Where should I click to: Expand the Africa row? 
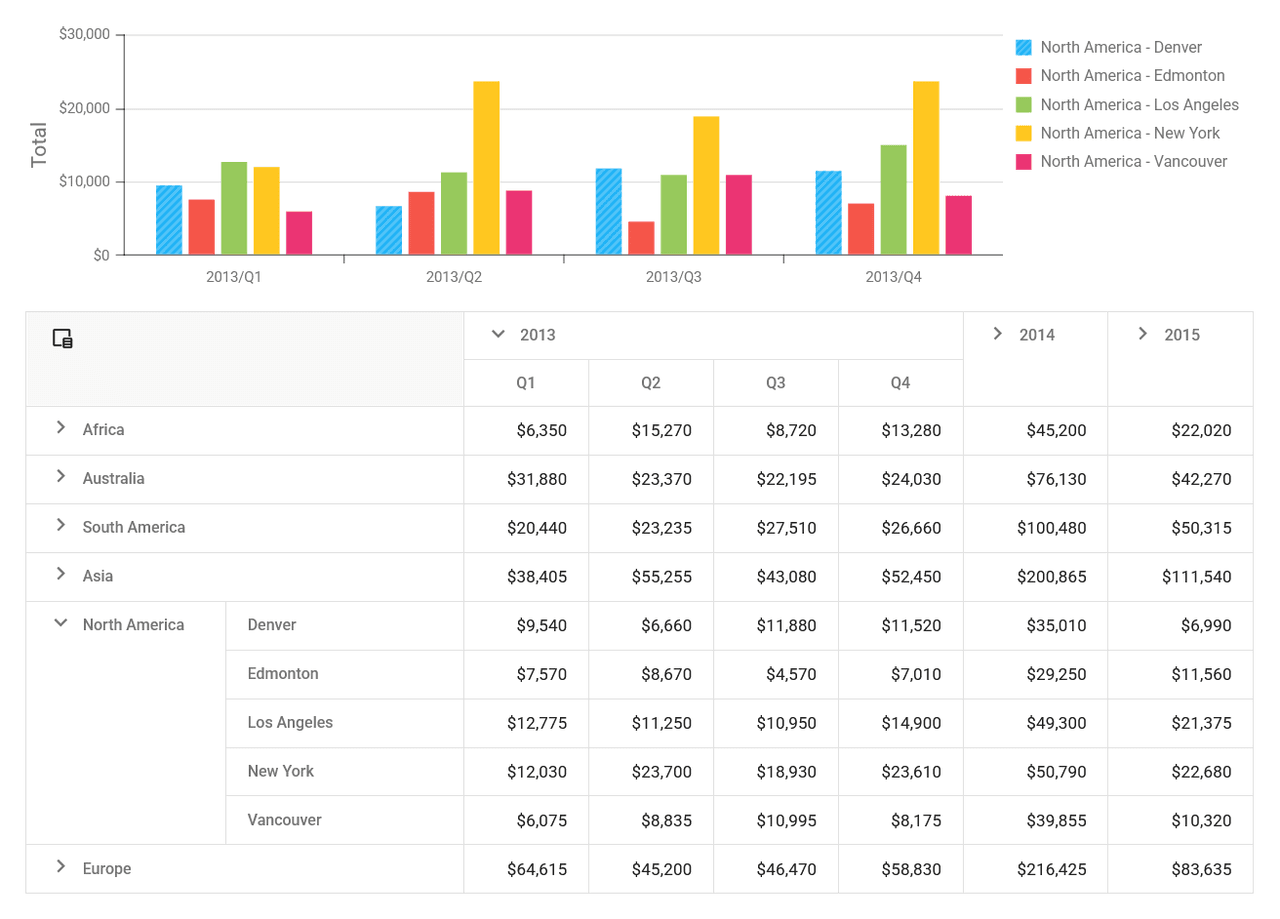(61, 428)
